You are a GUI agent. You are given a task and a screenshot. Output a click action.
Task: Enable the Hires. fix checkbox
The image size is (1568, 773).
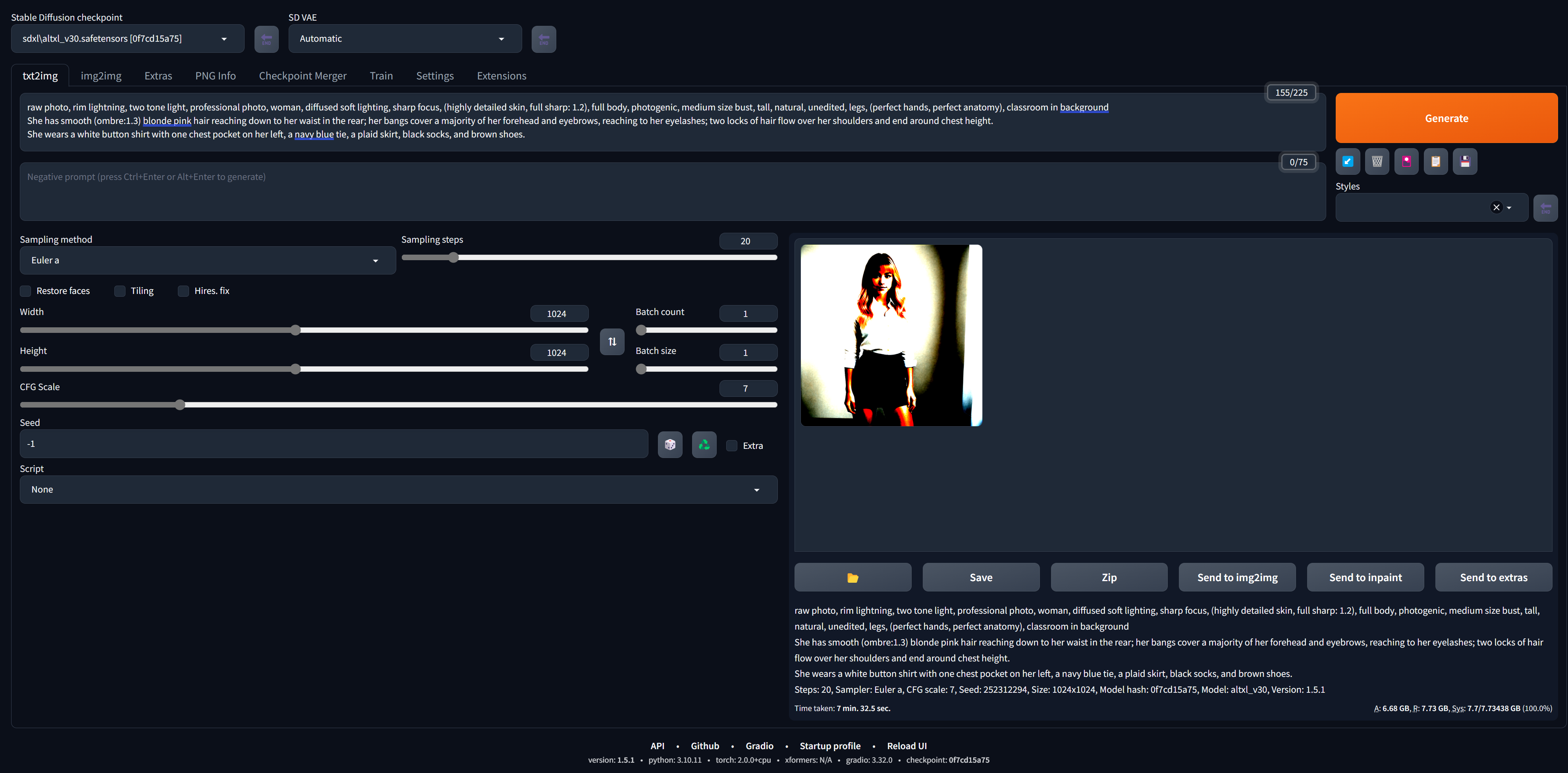point(183,291)
